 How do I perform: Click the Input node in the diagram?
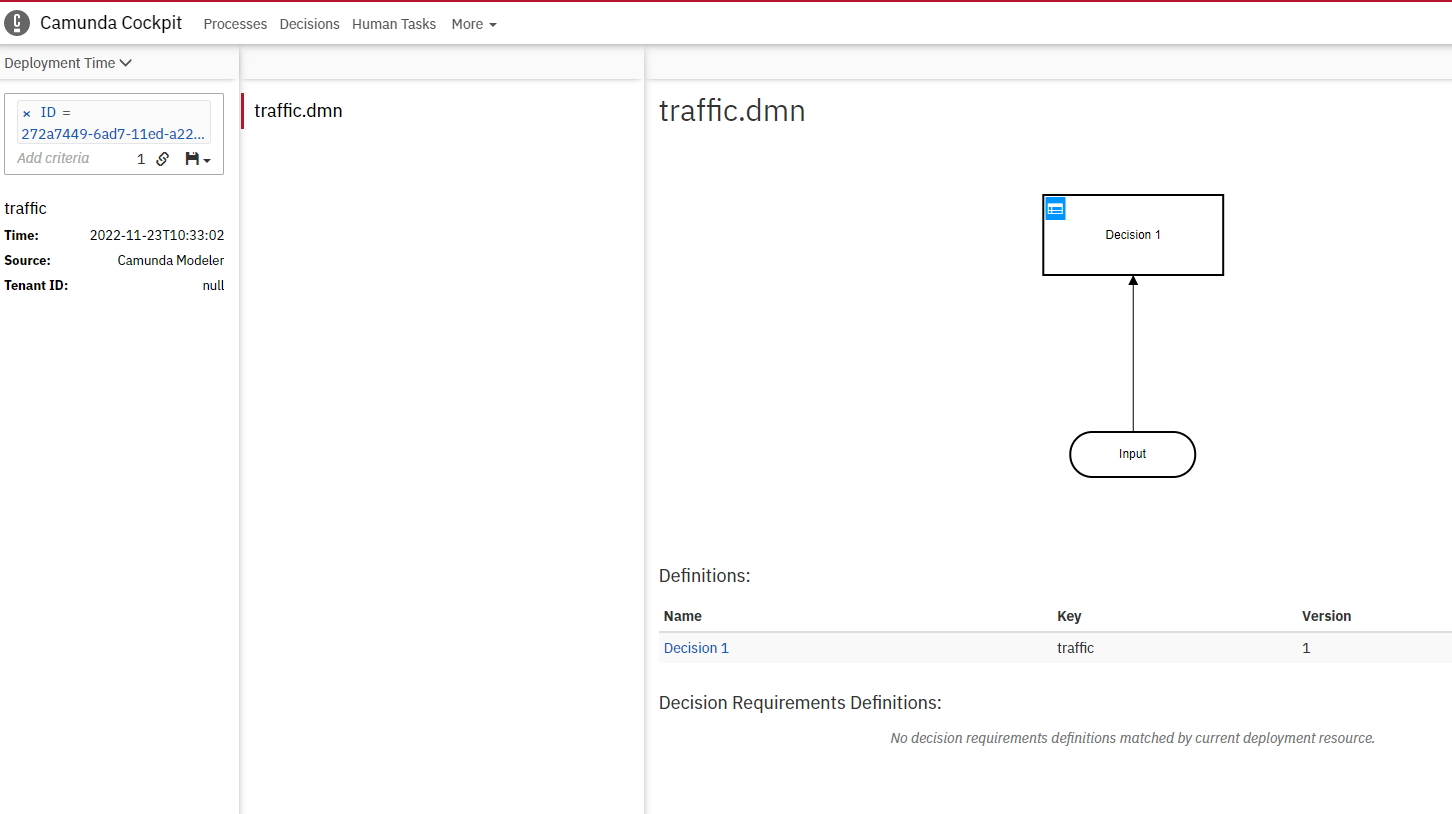pos(1132,454)
